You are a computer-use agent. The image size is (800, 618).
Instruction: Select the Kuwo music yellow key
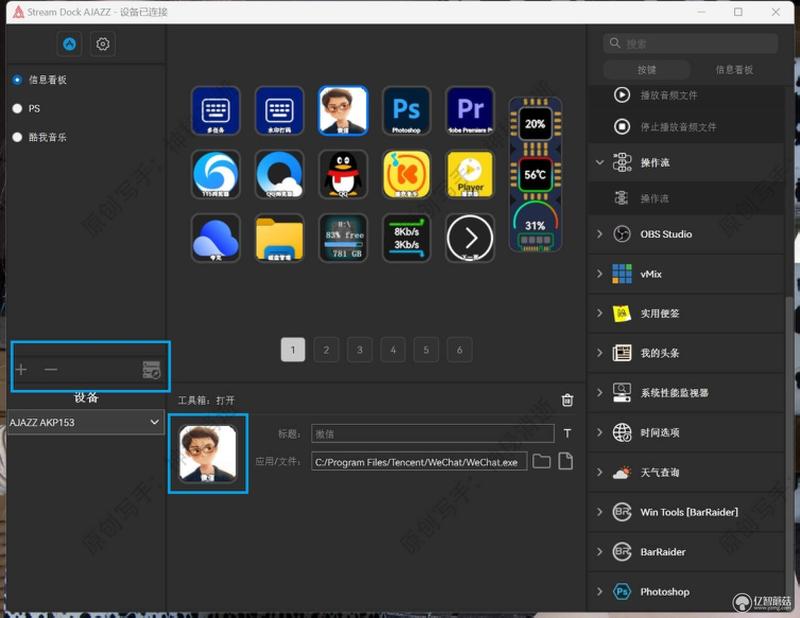pos(406,174)
